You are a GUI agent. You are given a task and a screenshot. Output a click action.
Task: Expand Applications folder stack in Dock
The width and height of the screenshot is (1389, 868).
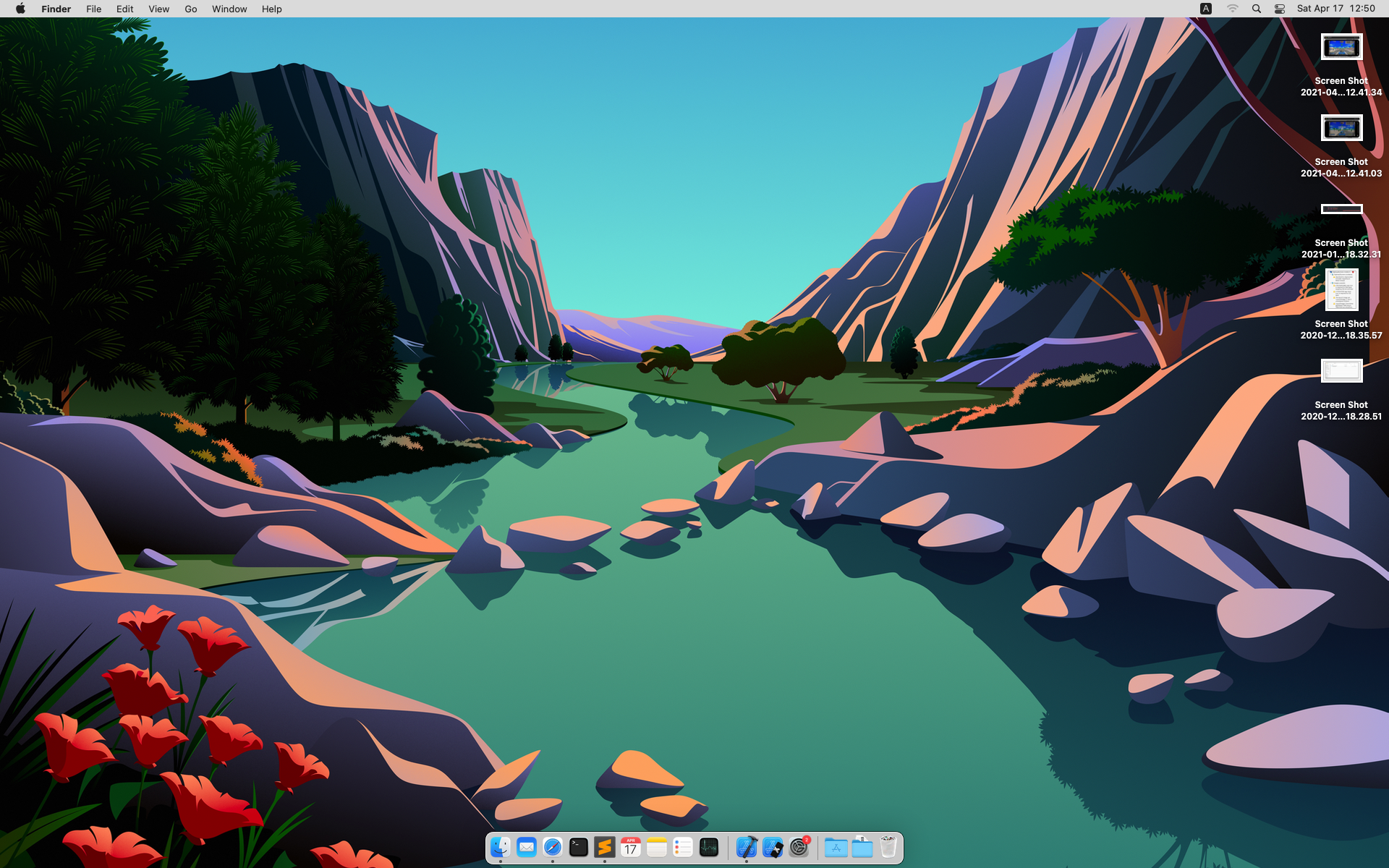[x=836, y=847]
